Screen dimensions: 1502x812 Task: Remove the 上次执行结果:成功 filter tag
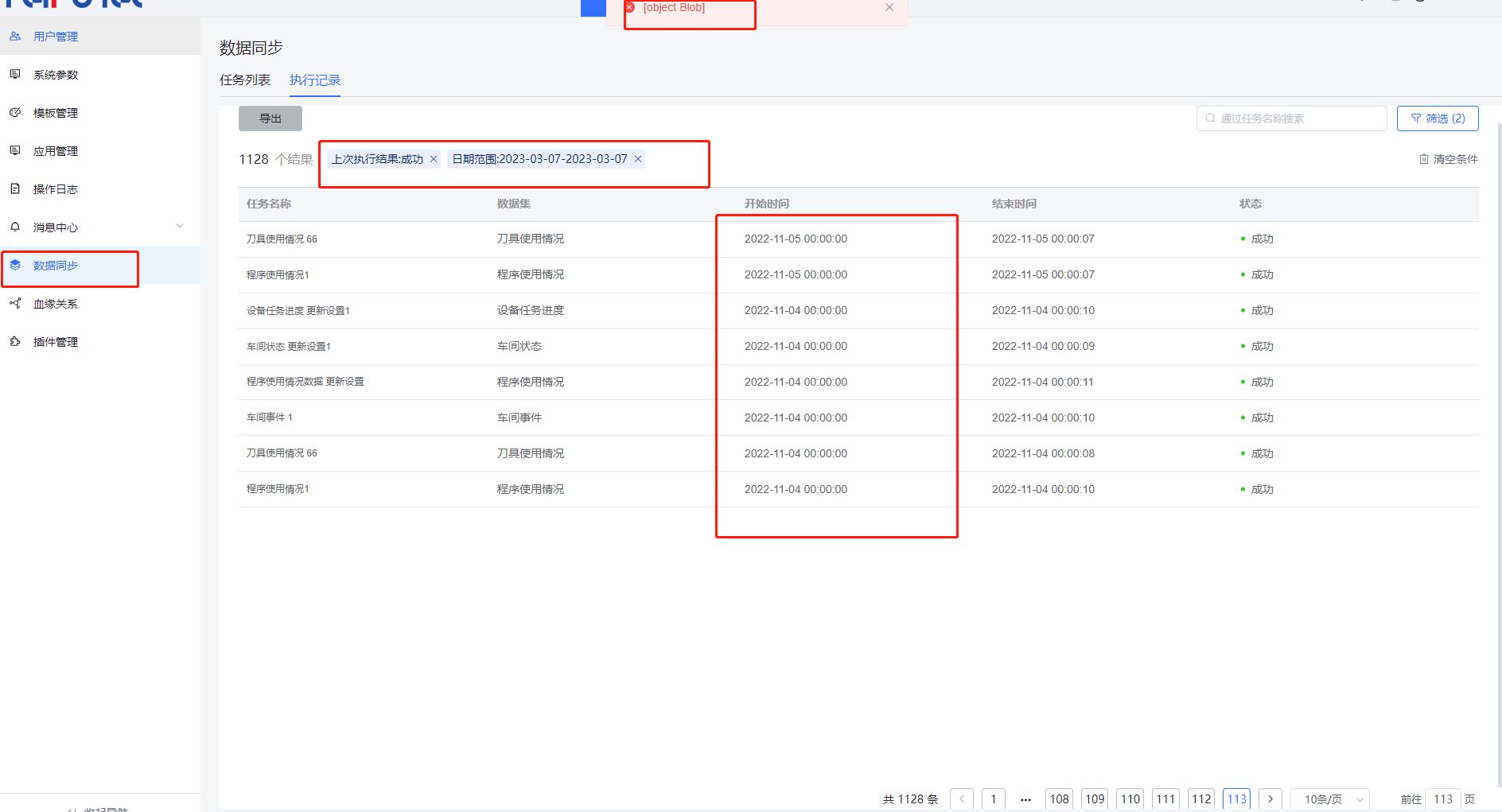tap(434, 159)
